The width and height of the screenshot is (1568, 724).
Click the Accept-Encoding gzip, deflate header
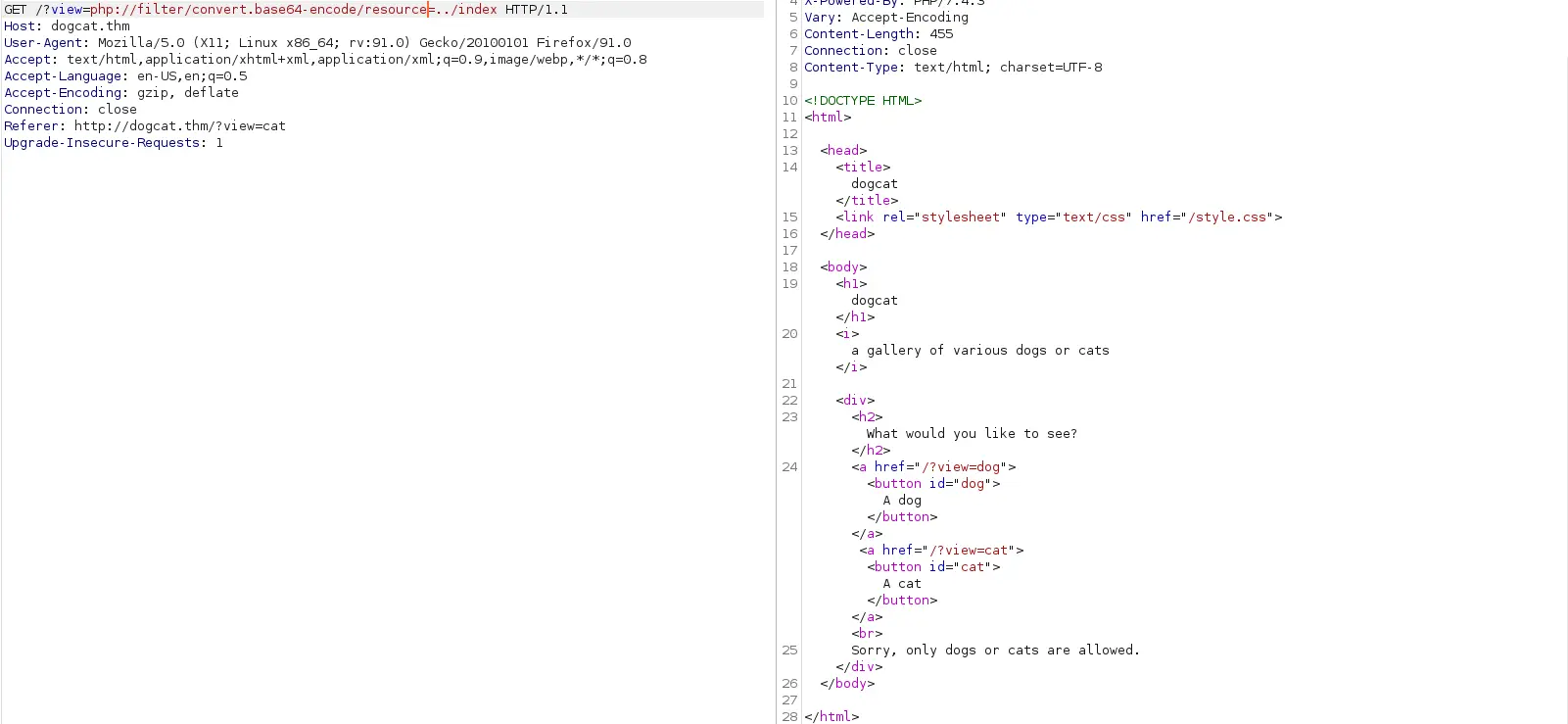121,93
